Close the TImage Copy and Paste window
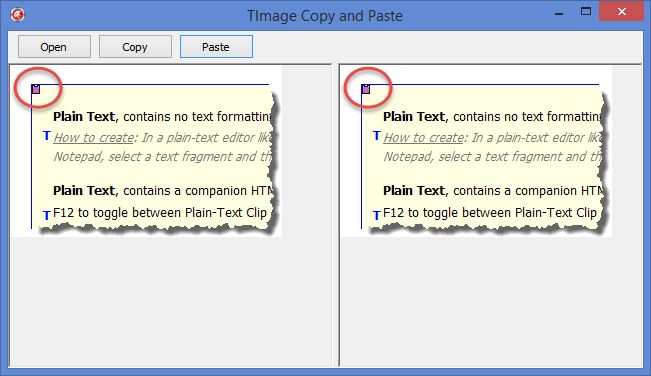651x376 pixels. point(622,12)
